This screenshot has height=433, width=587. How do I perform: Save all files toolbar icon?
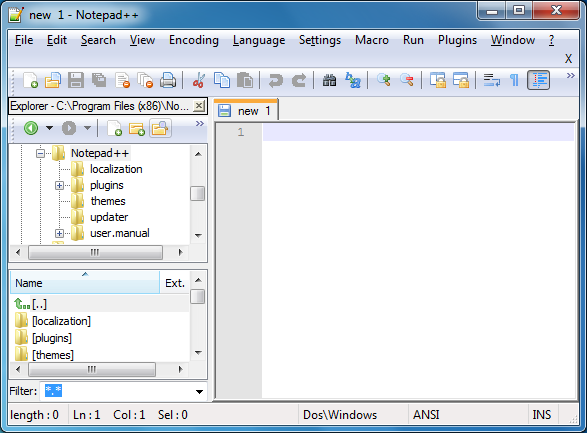pos(99,80)
